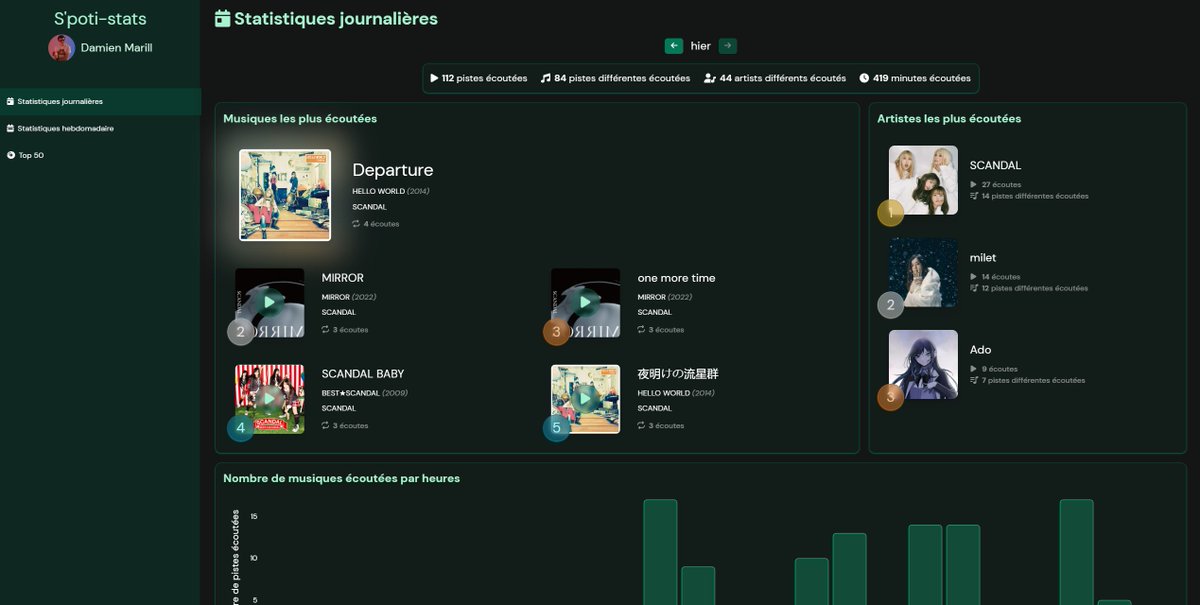The width and height of the screenshot is (1200, 605).
Task: Go to previous day with left arrow
Action: click(674, 46)
